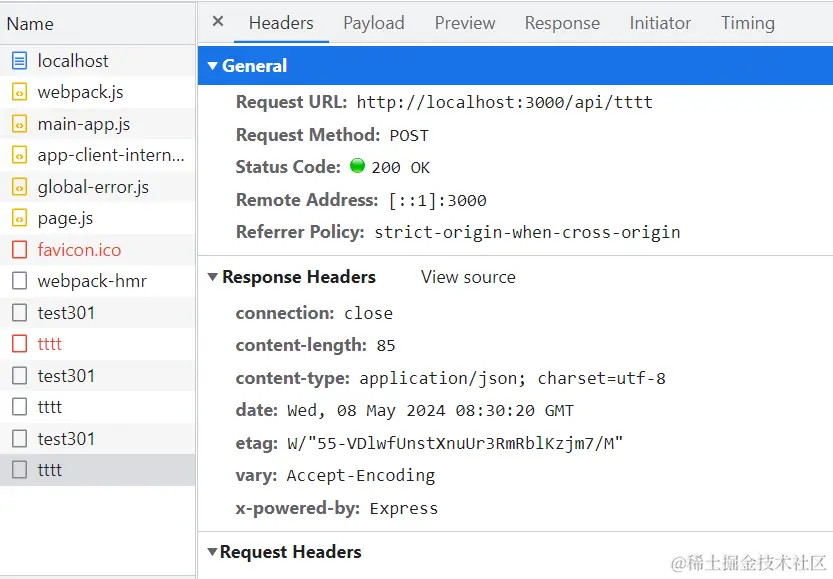
Task: Click View source for response headers
Action: (468, 277)
